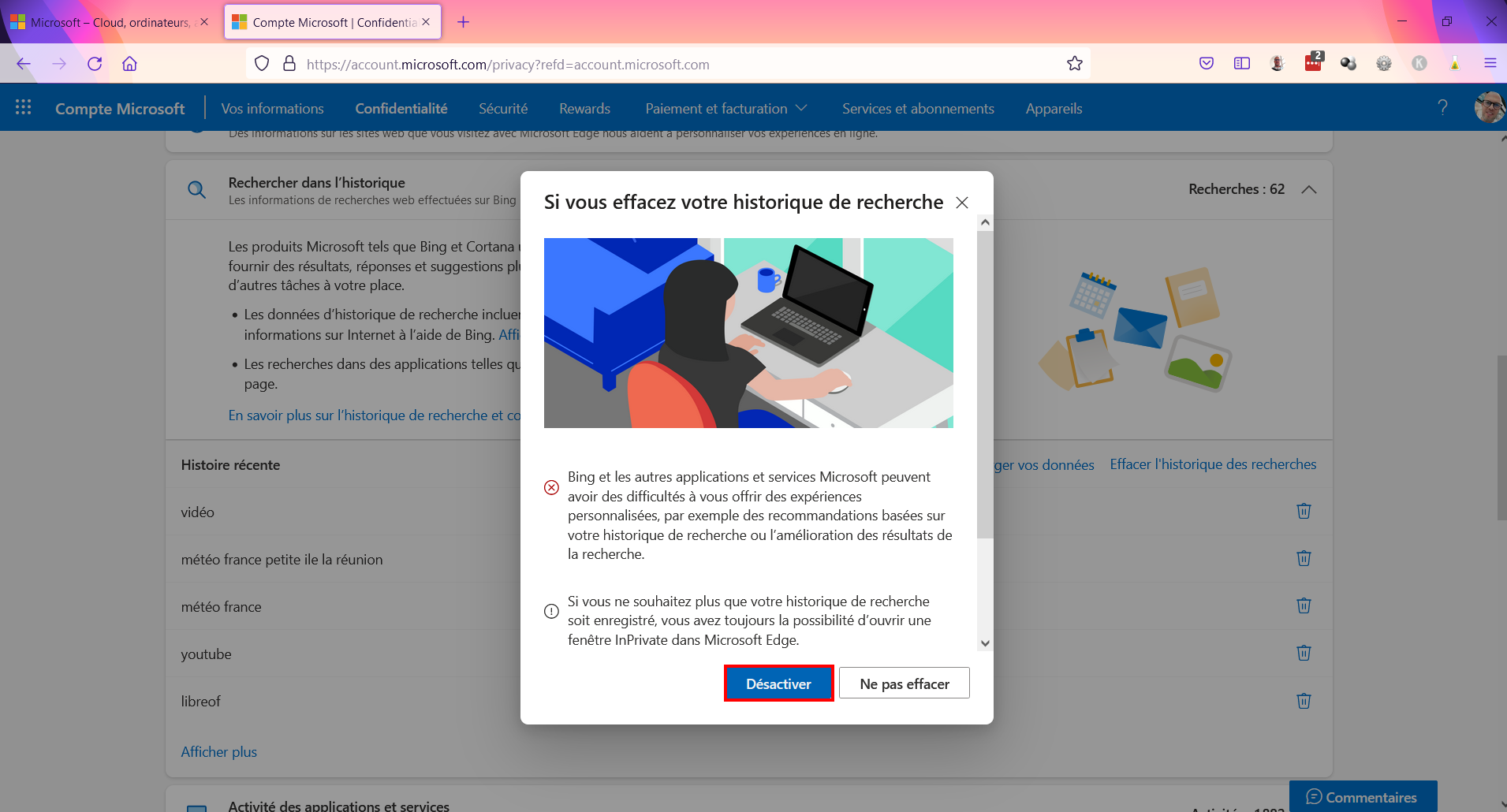The width and height of the screenshot is (1507, 812).
Task: Open the Commentaires feedback button
Action: [1363, 796]
